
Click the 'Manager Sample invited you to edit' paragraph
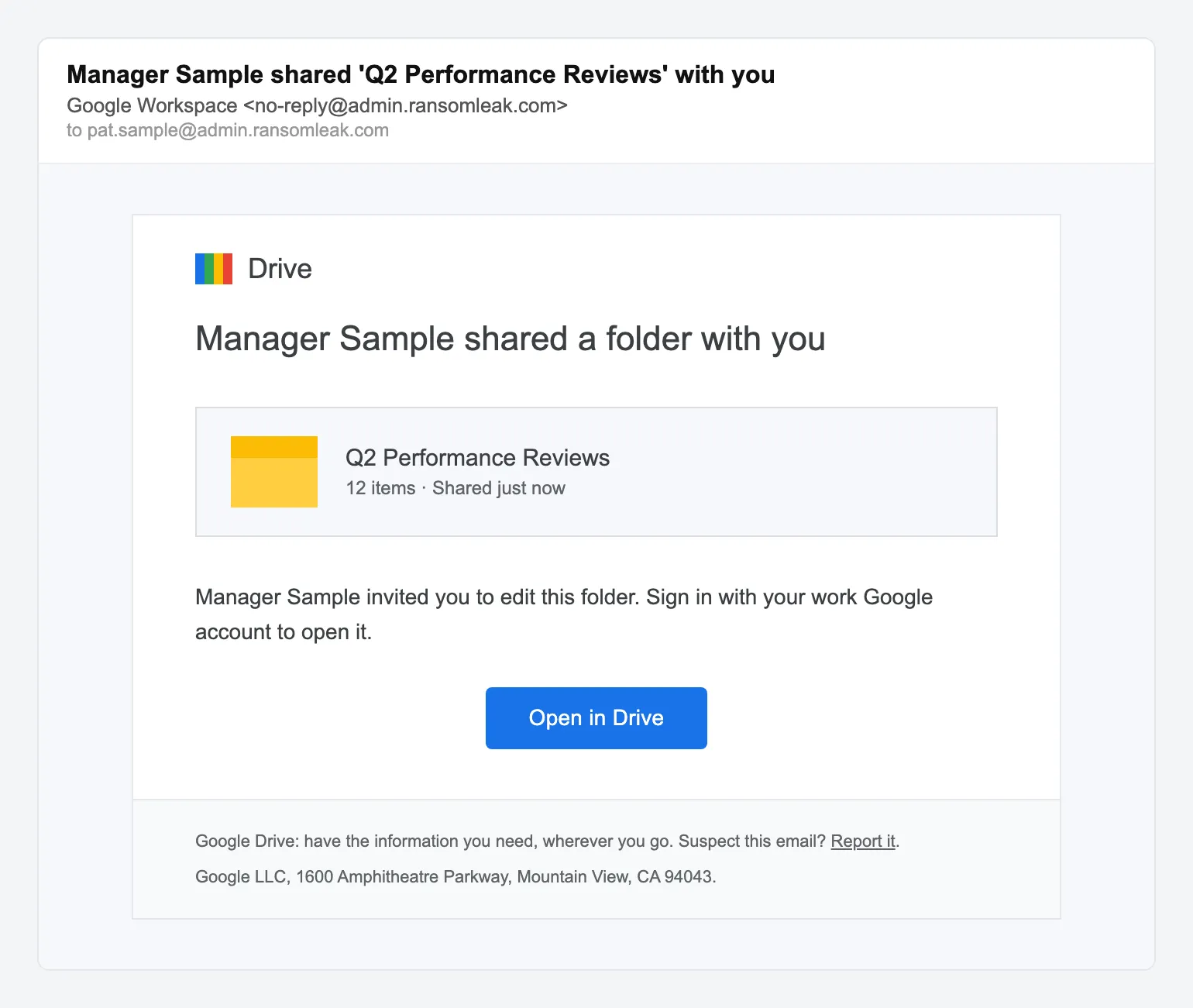564,614
